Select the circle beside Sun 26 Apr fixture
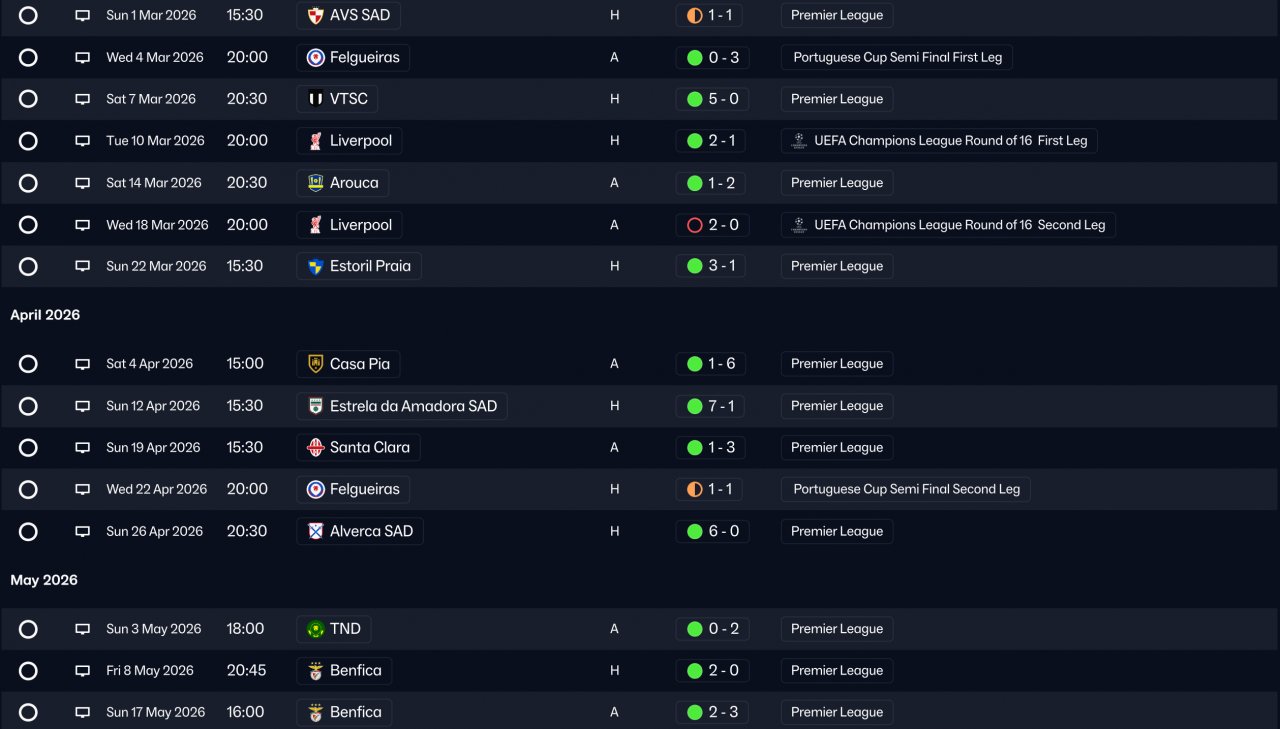This screenshot has height=729, width=1280. point(28,532)
